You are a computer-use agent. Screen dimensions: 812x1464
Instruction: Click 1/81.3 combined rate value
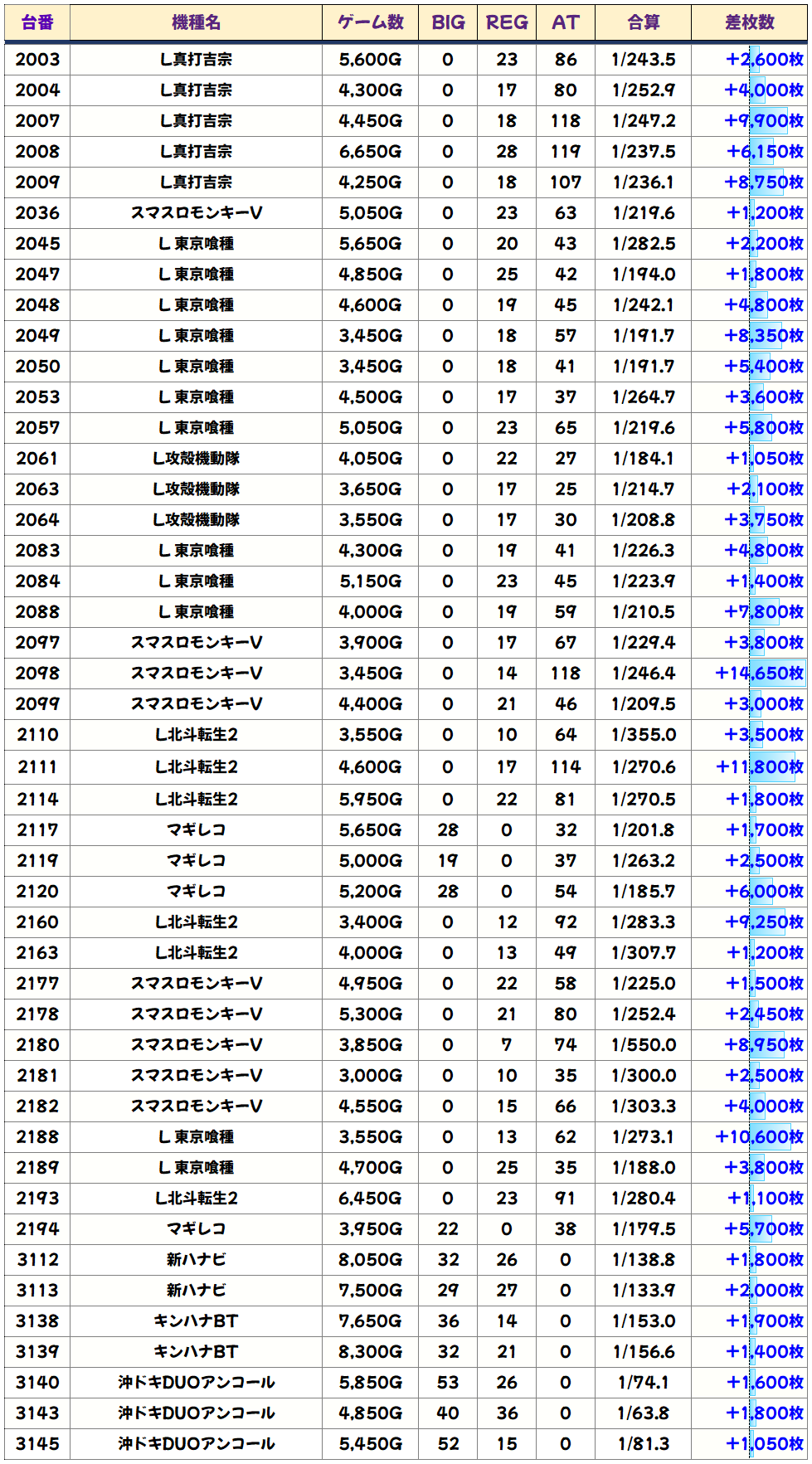coord(644,1444)
